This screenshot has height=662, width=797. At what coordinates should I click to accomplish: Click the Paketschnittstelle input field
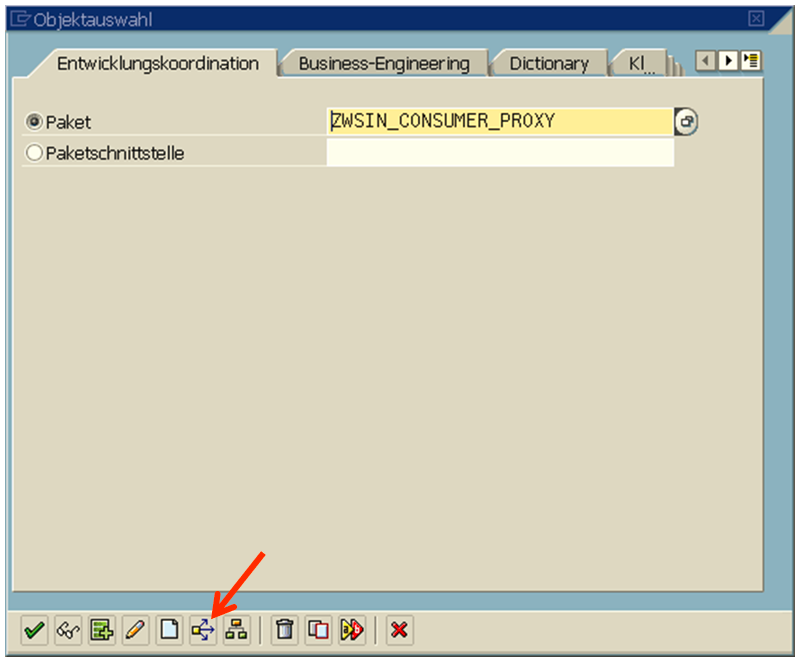point(500,153)
